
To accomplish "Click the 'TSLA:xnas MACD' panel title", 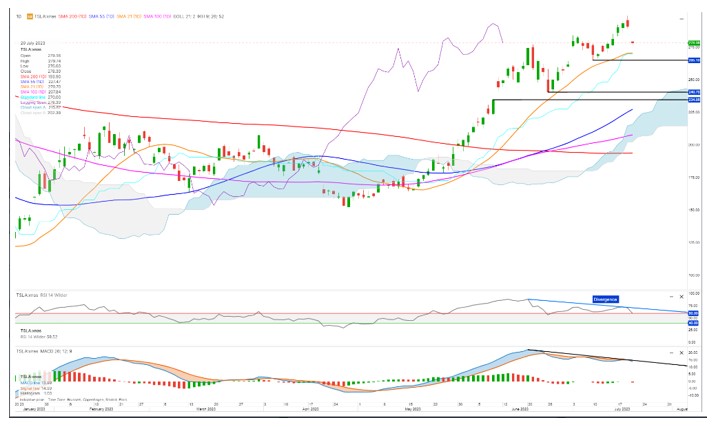I will click(44, 351).
